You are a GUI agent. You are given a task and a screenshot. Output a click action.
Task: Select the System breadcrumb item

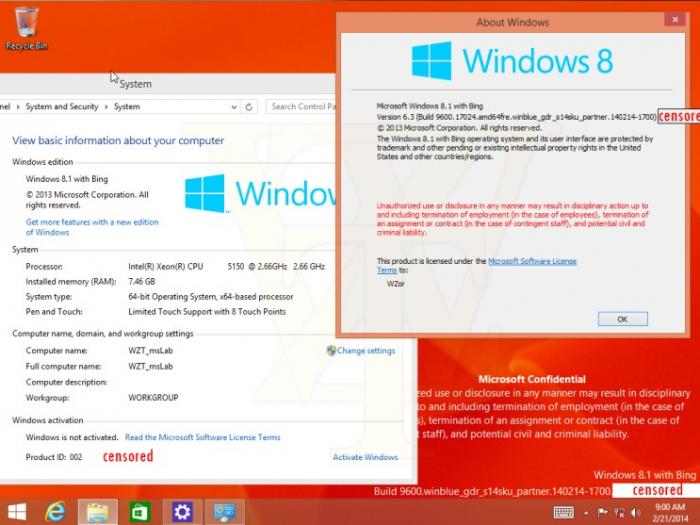[127, 107]
